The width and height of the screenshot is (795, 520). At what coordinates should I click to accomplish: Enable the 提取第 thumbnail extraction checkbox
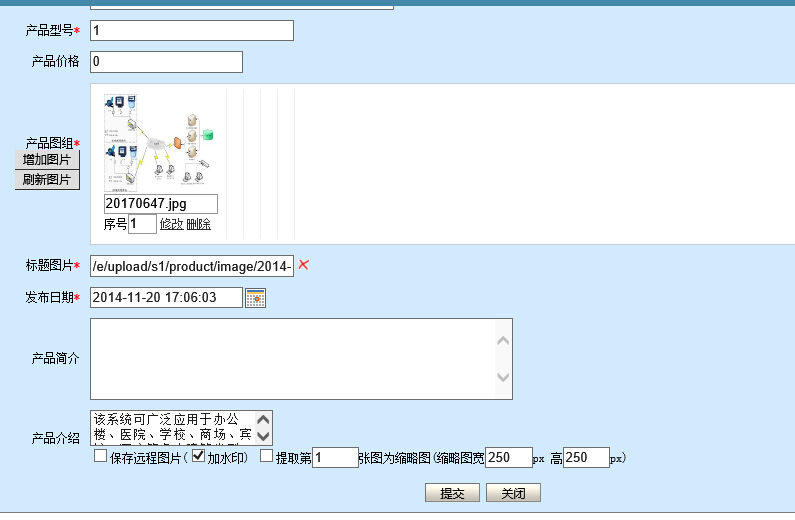[x=266, y=457]
